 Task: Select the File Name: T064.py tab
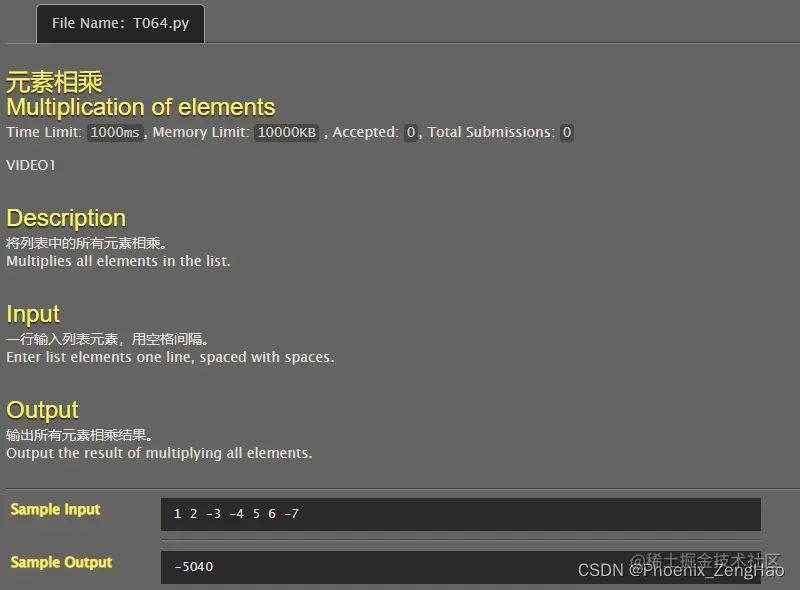[x=120, y=23]
